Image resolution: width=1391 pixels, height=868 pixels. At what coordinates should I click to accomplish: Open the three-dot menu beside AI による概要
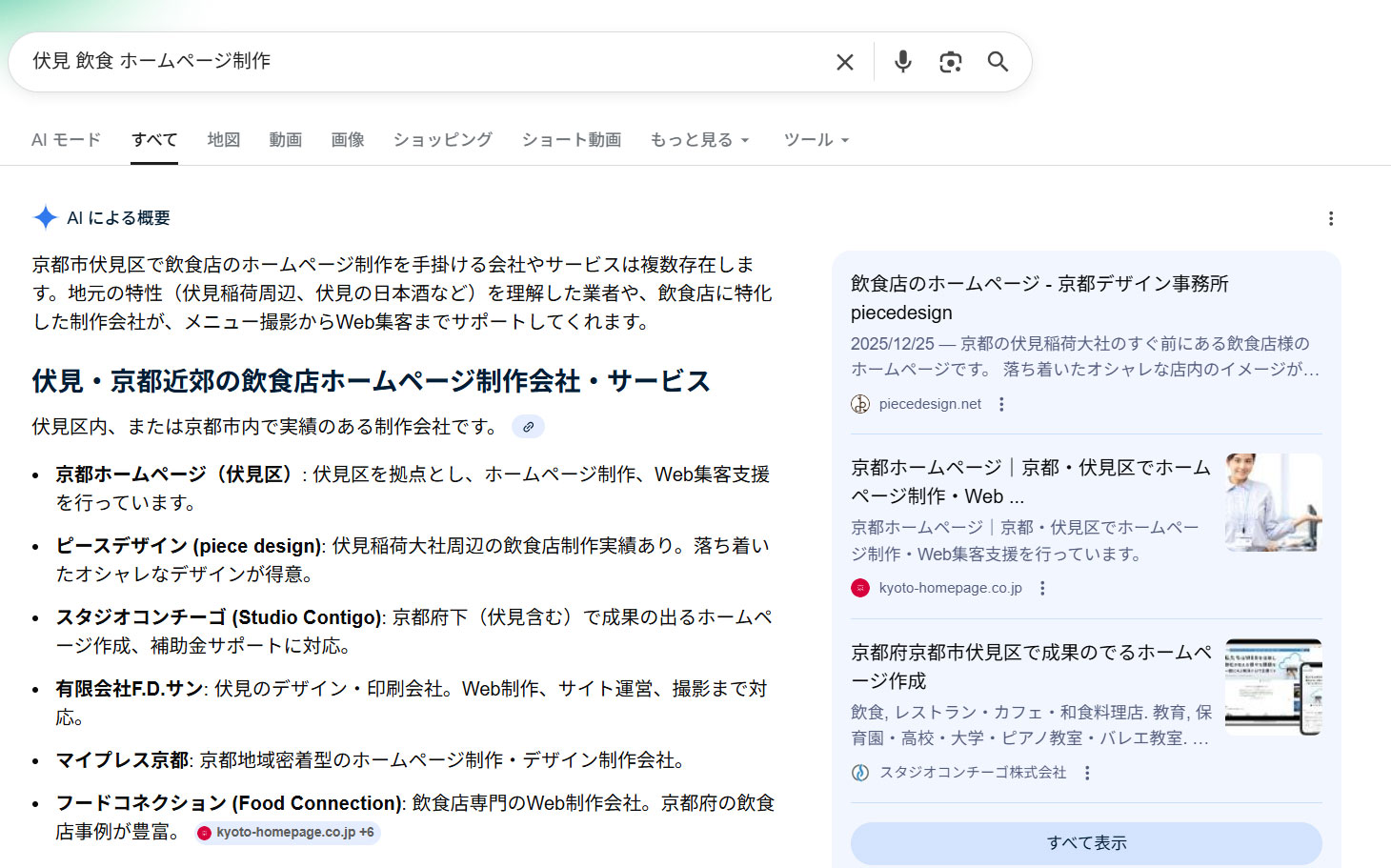pos(1330,217)
